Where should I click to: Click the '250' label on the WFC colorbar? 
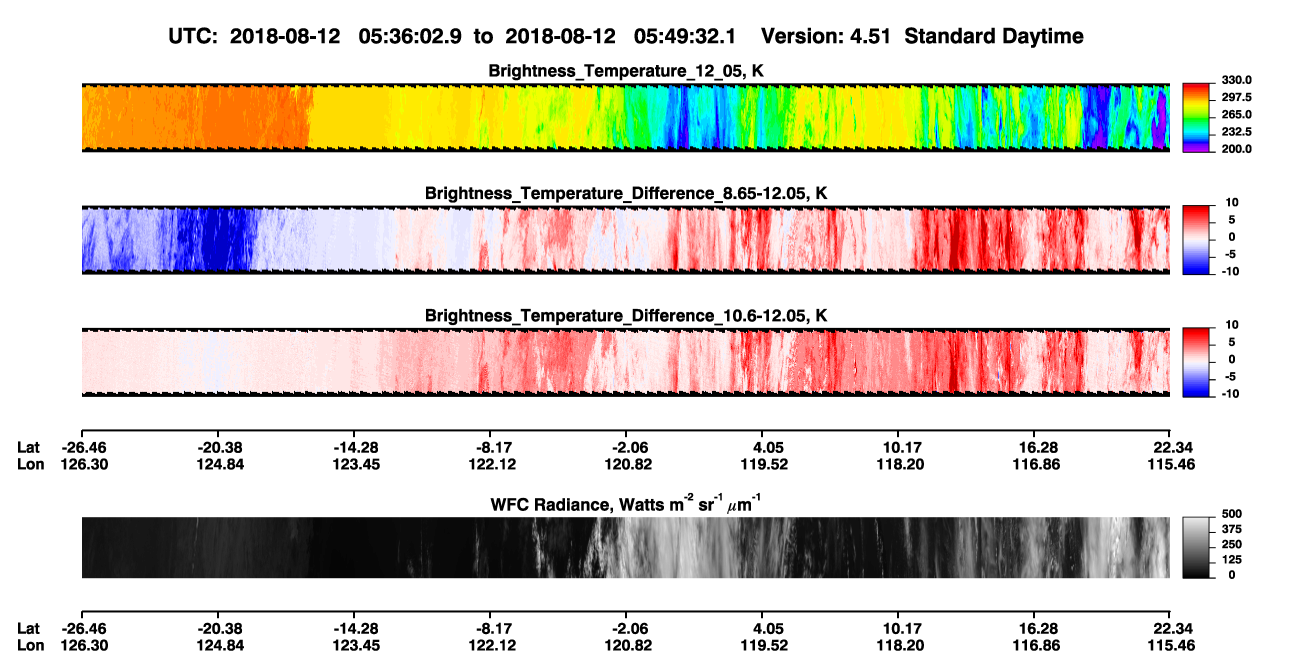pos(1232,544)
